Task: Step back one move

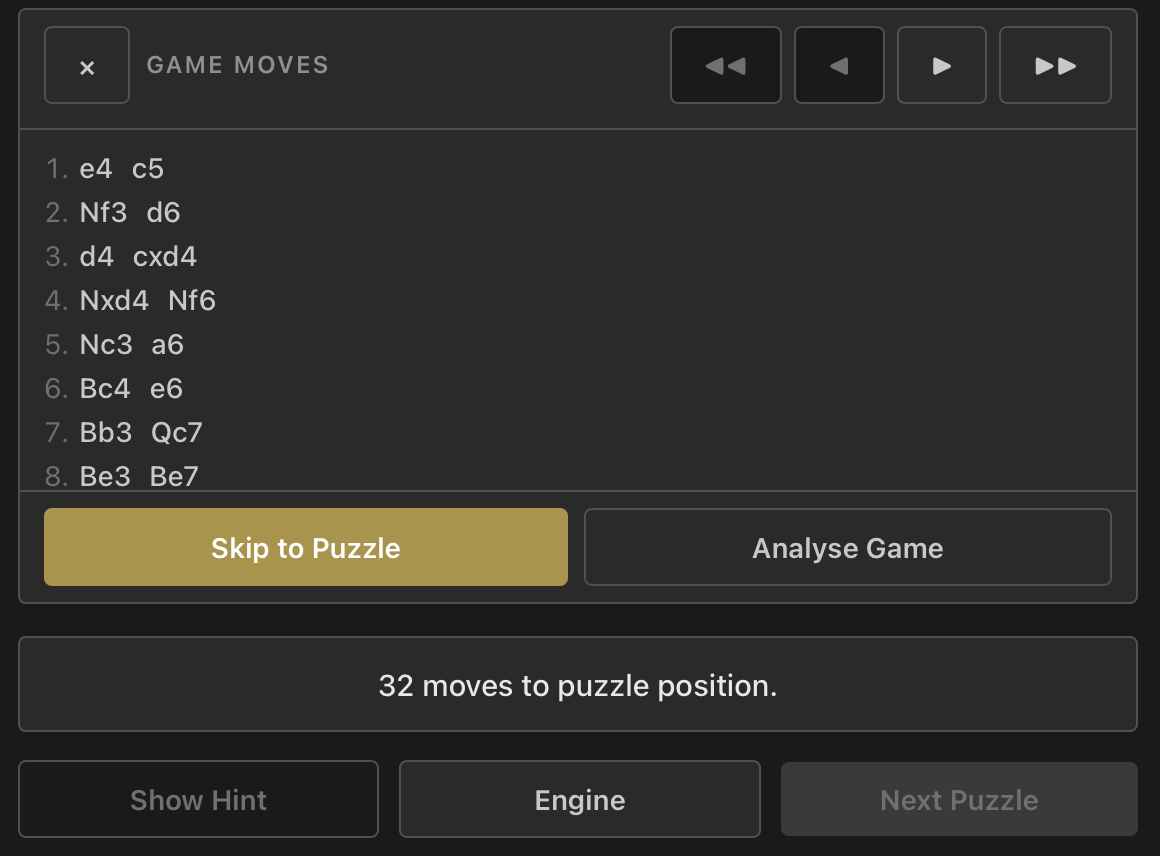Action: click(x=839, y=66)
